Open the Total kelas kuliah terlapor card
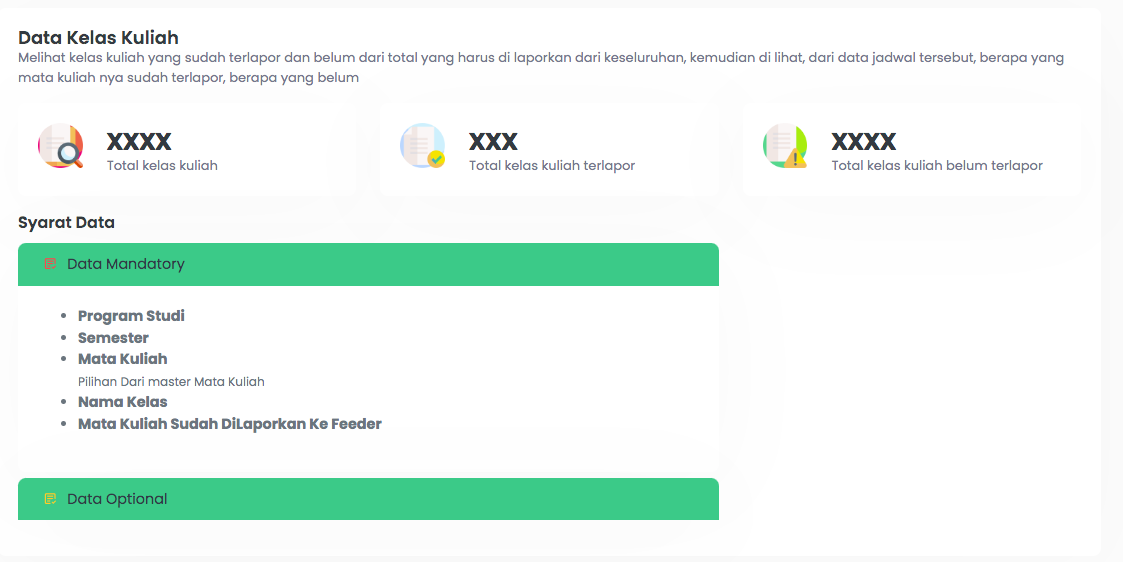The width and height of the screenshot is (1123, 562). 549,149
